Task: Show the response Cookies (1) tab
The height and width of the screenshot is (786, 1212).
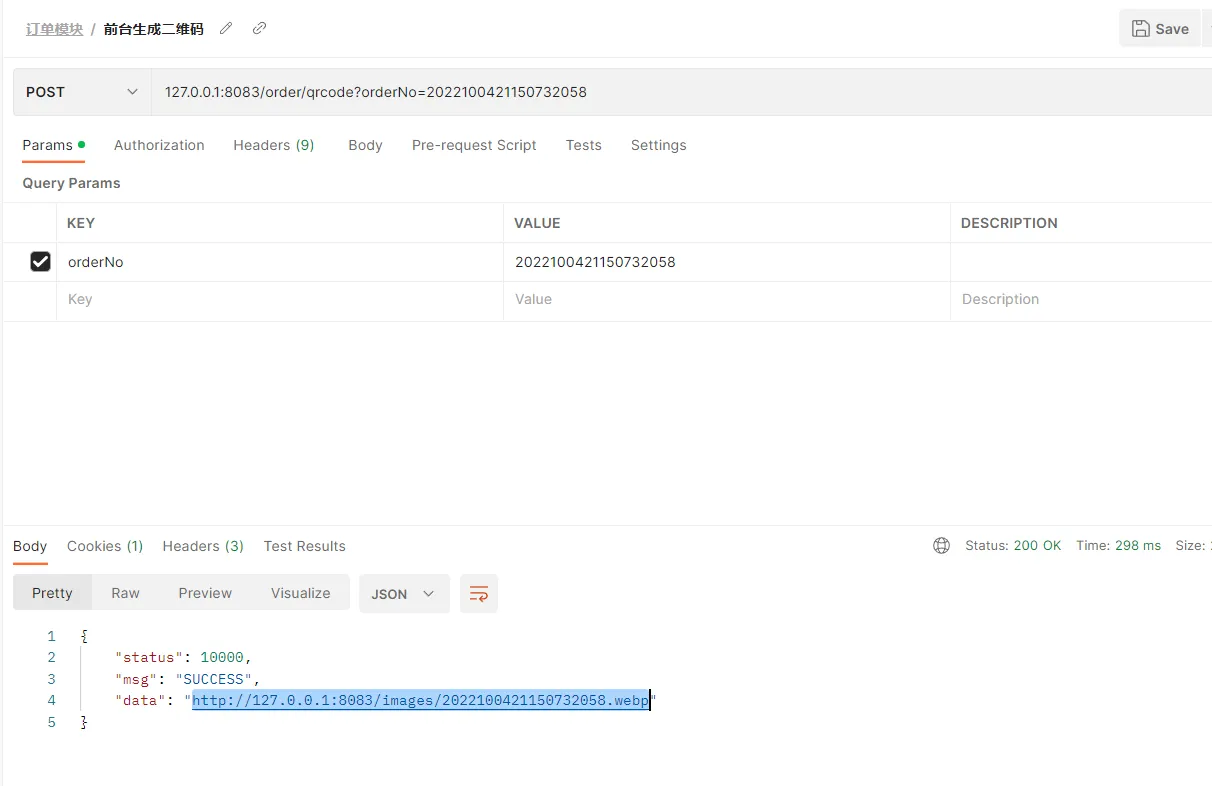Action: click(x=105, y=546)
